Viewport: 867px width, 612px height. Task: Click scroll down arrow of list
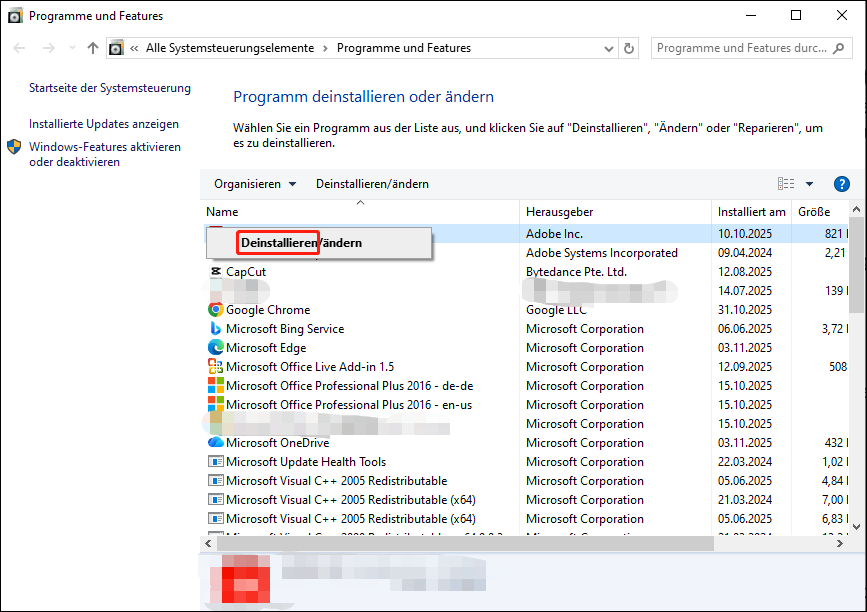click(856, 527)
